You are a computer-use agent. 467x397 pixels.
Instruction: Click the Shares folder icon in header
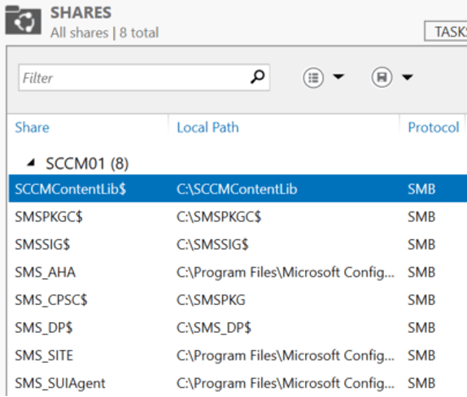[23, 21]
